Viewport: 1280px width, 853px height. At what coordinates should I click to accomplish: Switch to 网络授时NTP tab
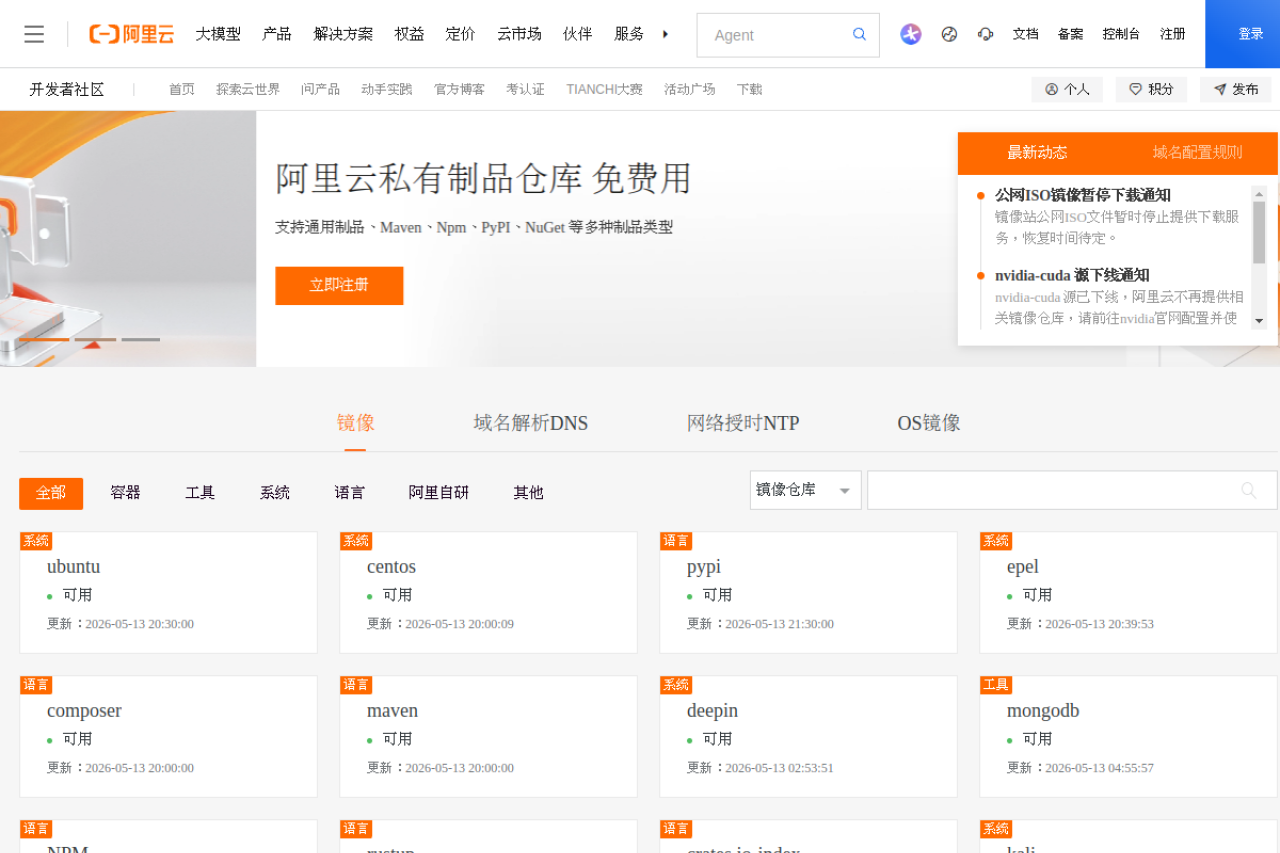(x=743, y=423)
